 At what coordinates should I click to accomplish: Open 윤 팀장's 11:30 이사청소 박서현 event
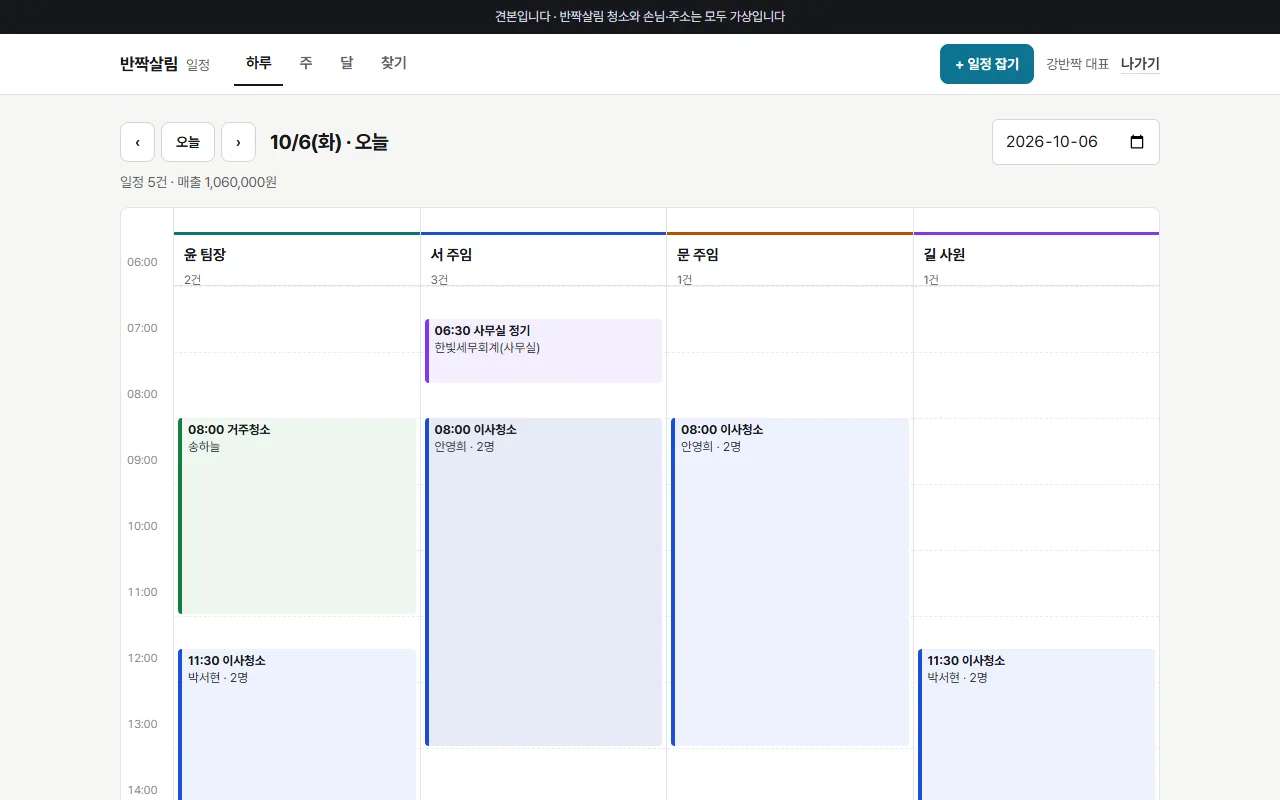click(x=297, y=724)
